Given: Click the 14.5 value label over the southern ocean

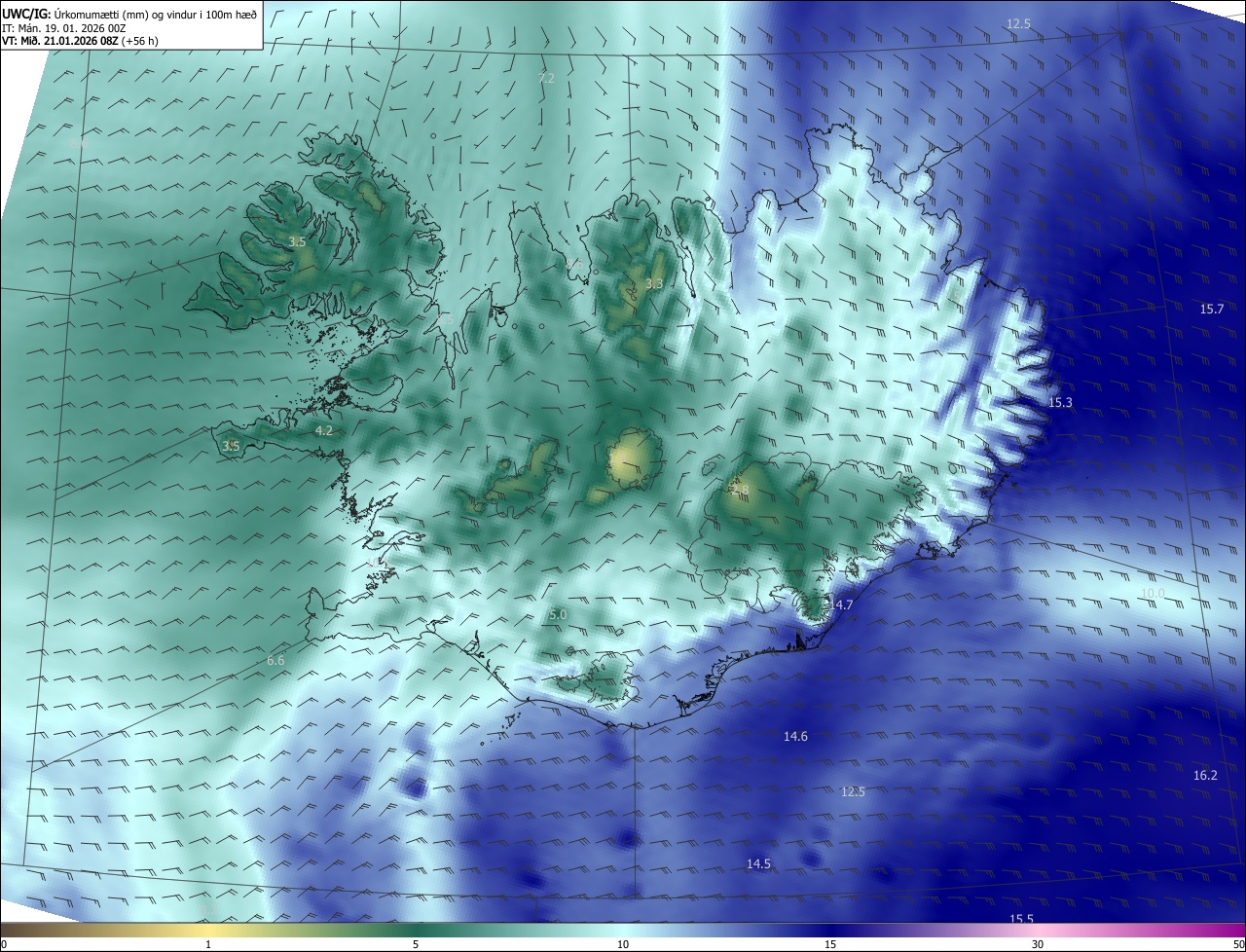Looking at the screenshot, I should tap(758, 864).
